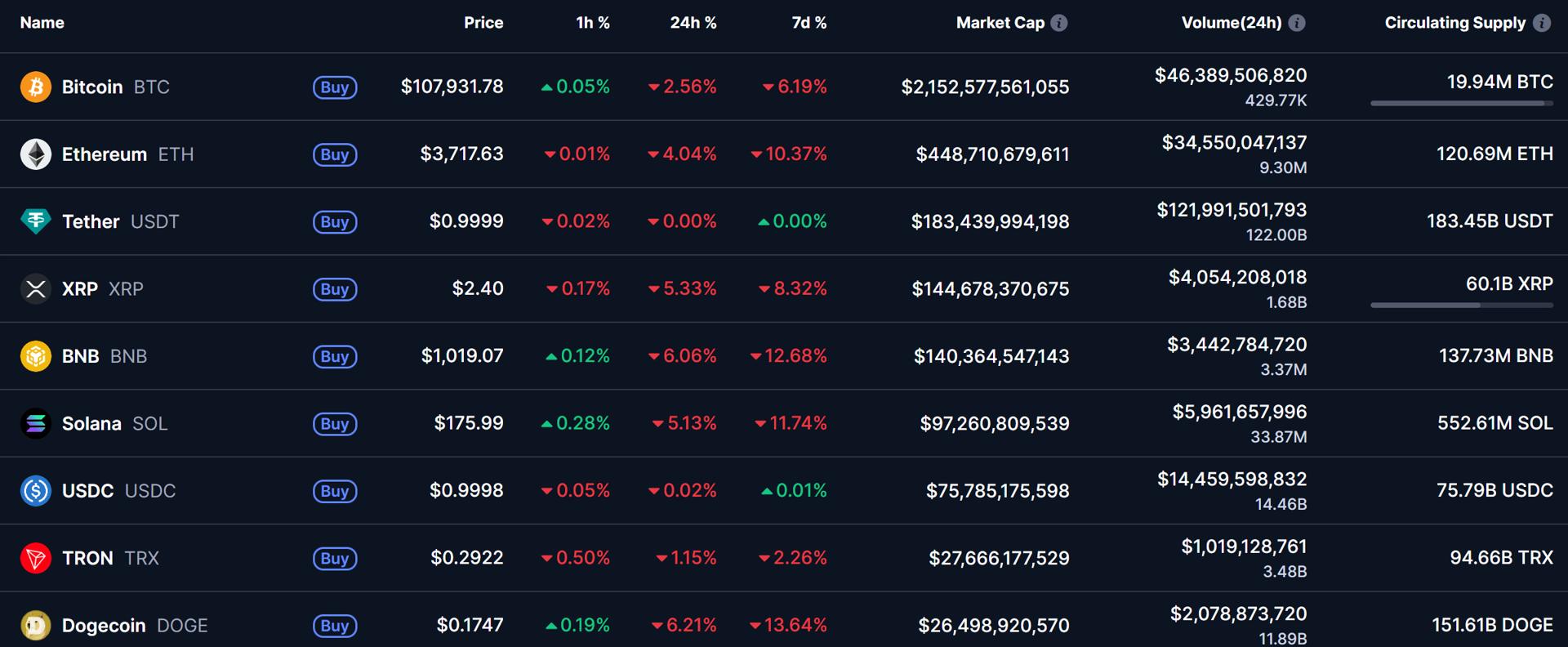Screen dimensions: 1568x647
Task: Open the Ethereum coin page link
Action: point(106,154)
